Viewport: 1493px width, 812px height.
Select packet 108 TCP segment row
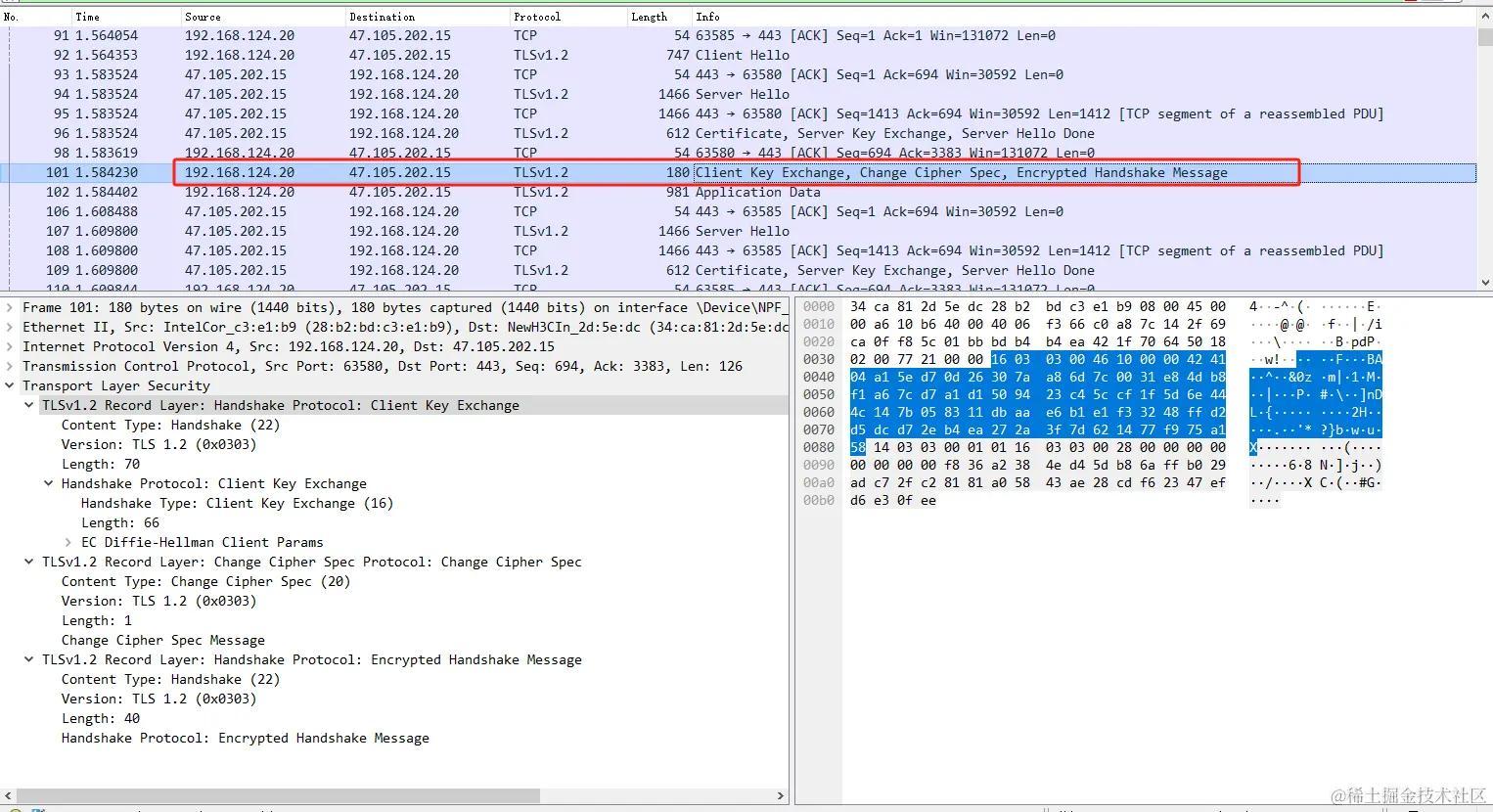[x=739, y=250]
